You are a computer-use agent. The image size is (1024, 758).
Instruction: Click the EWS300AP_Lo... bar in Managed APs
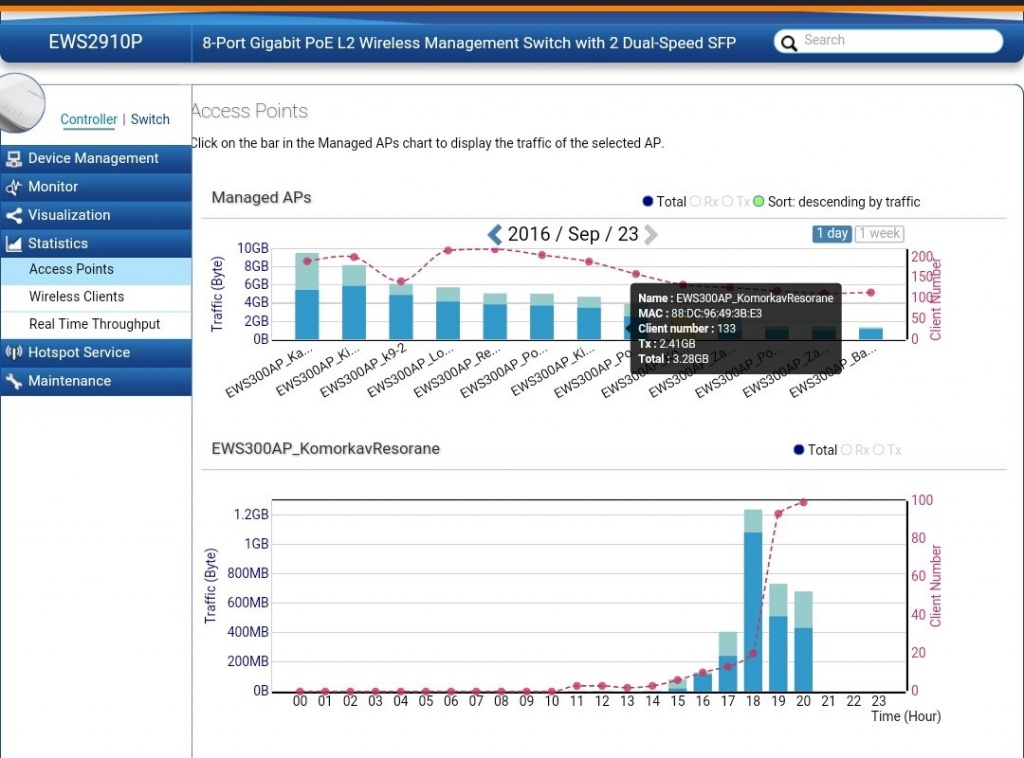point(448,313)
